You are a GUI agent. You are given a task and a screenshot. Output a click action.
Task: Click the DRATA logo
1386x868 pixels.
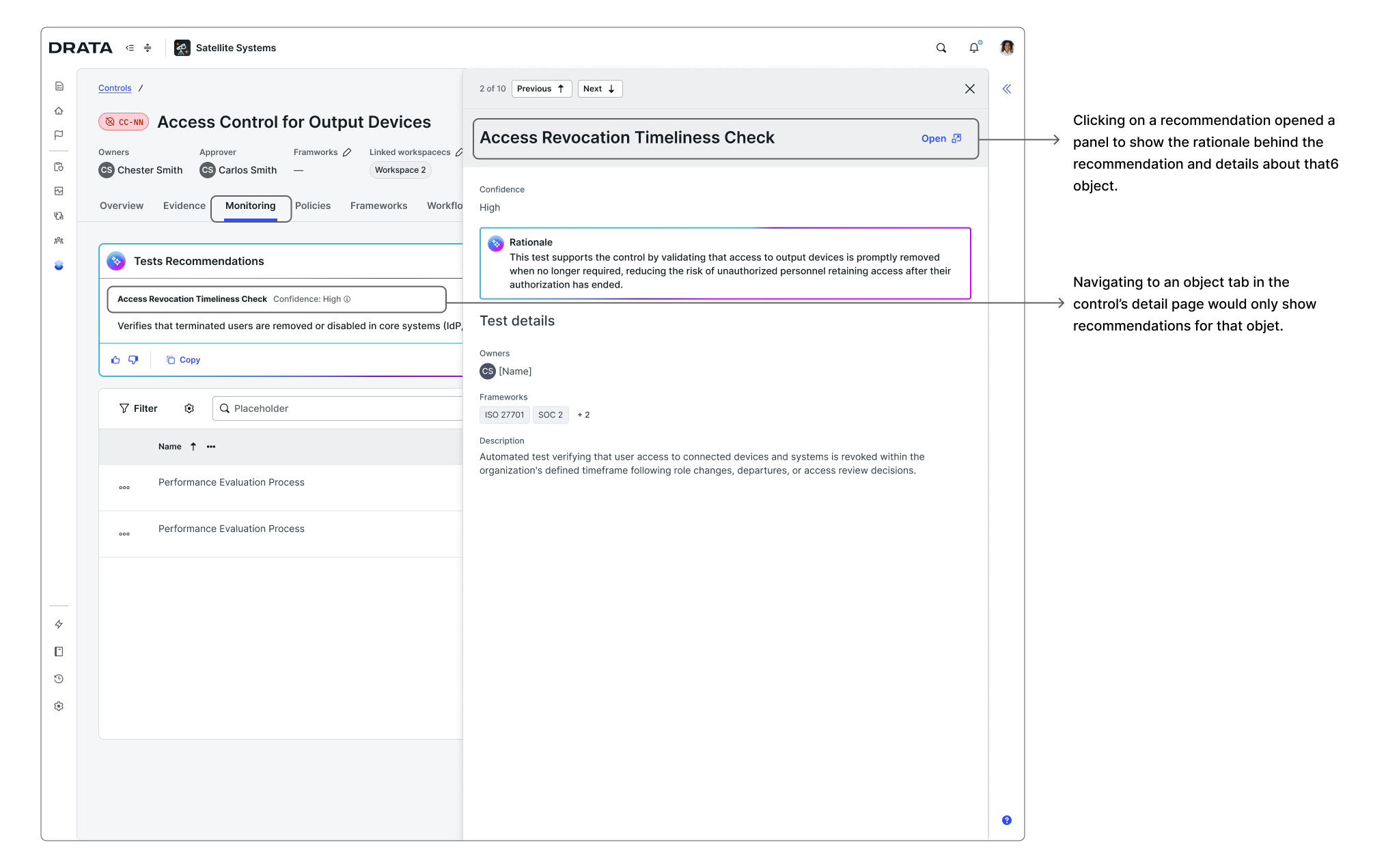point(81,48)
